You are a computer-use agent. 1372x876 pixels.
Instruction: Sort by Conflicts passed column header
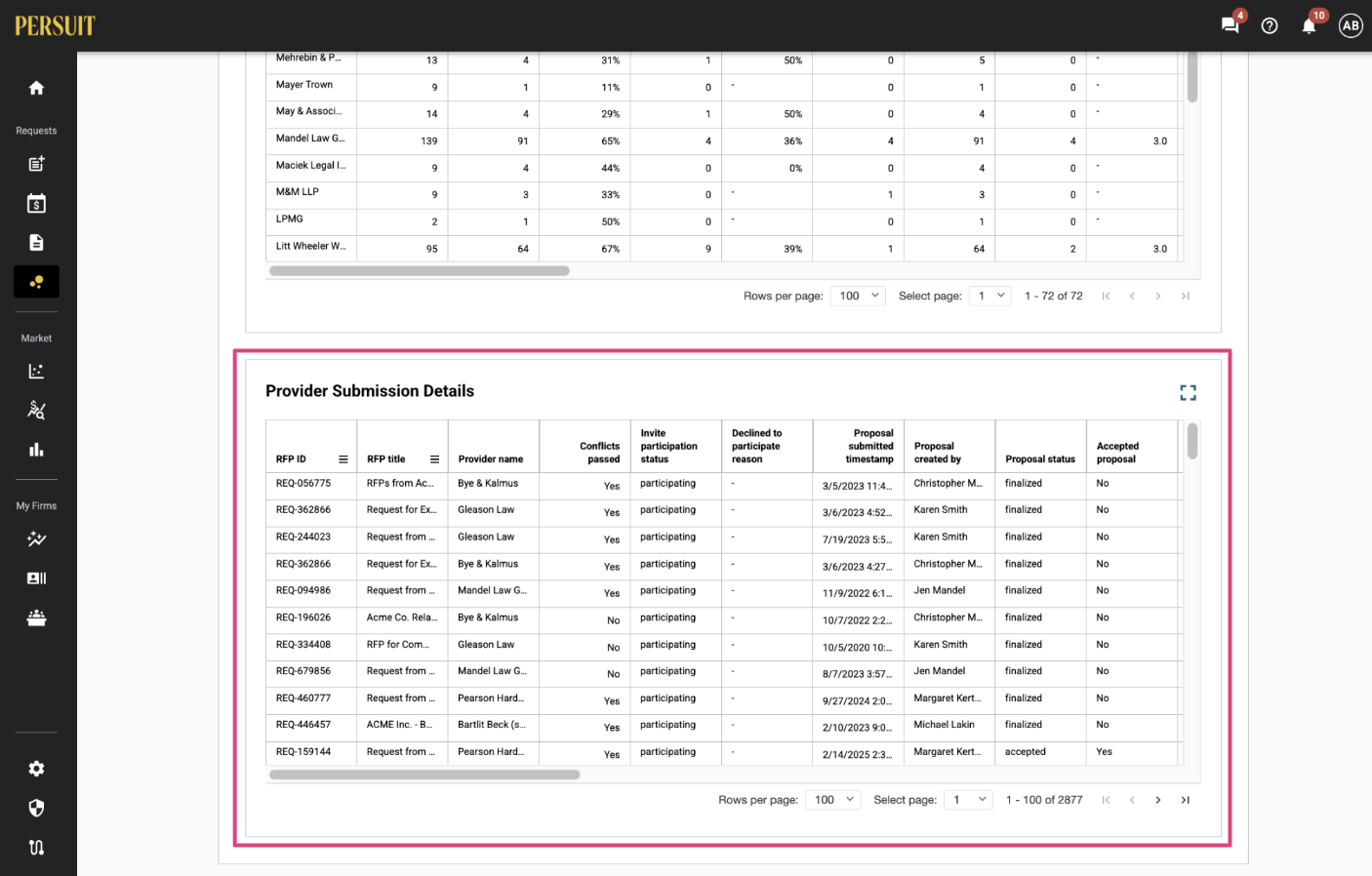tap(599, 453)
